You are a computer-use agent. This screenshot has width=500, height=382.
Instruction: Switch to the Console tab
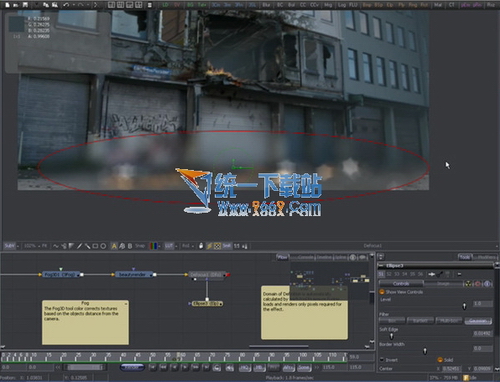click(x=306, y=257)
